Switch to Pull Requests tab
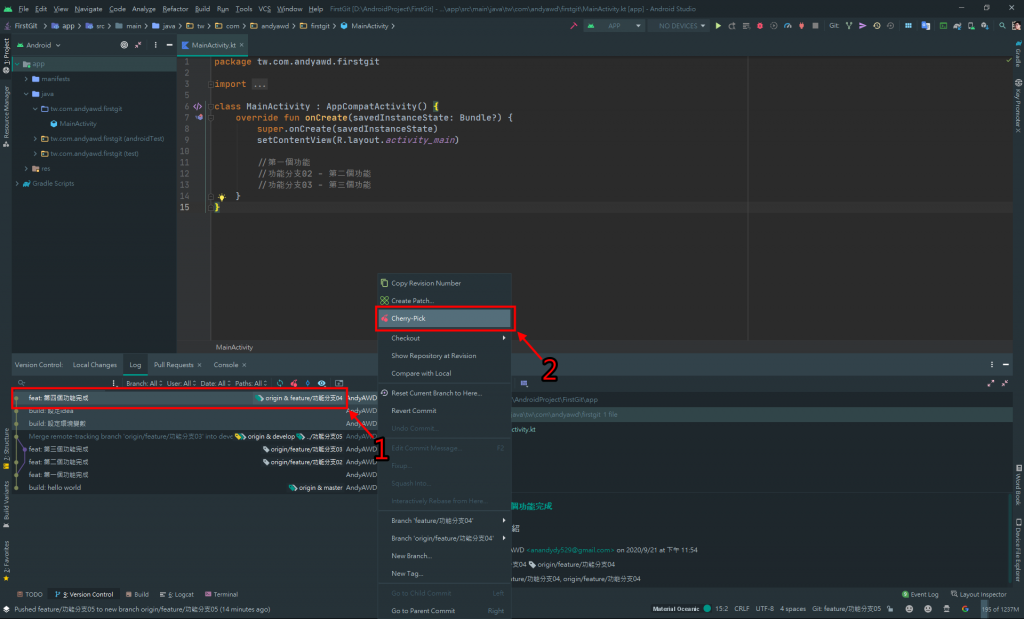Screen dimensions: 1024x619 pyautogui.click(x=173, y=364)
